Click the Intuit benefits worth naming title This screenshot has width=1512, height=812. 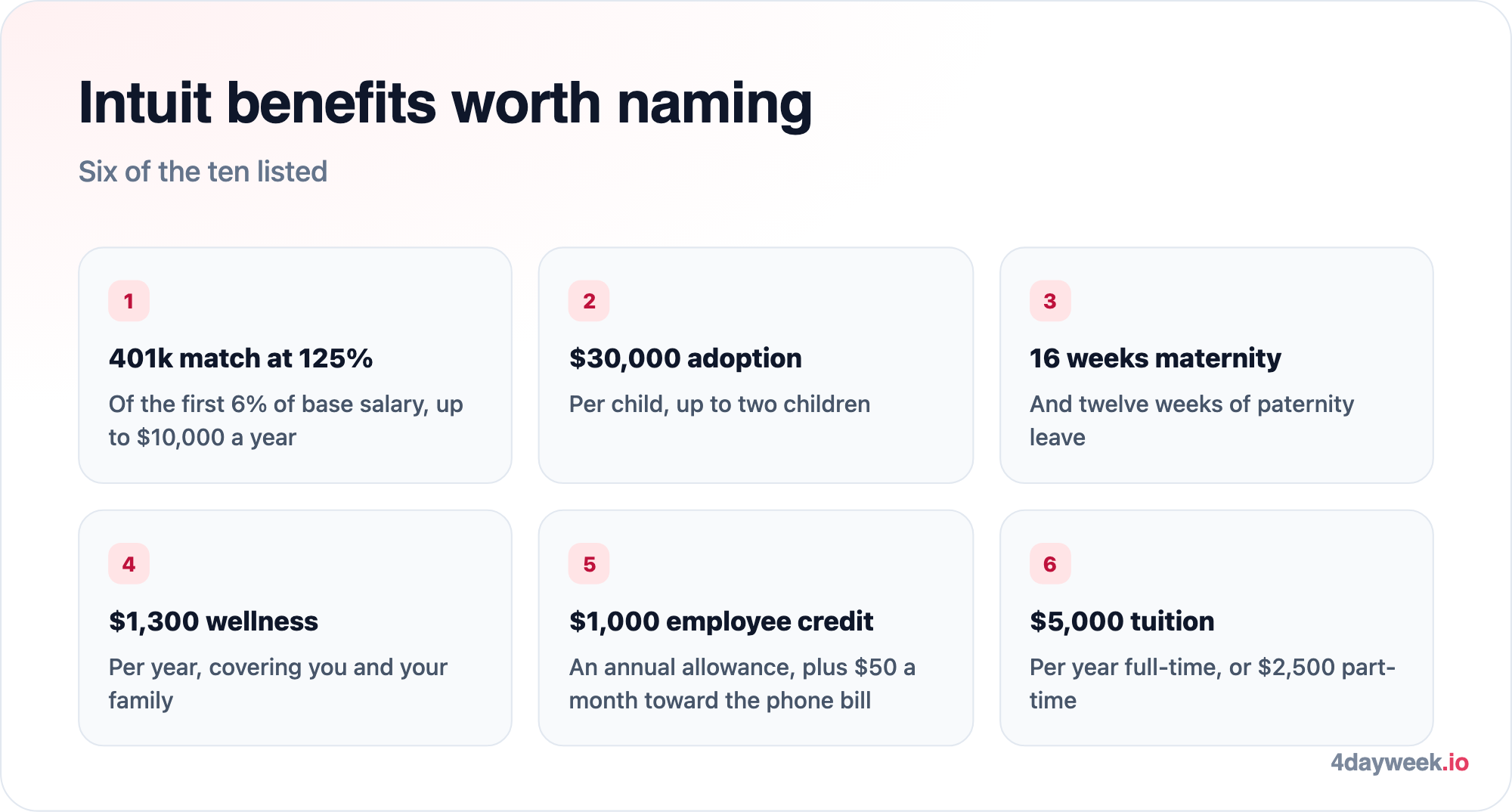pos(445,103)
